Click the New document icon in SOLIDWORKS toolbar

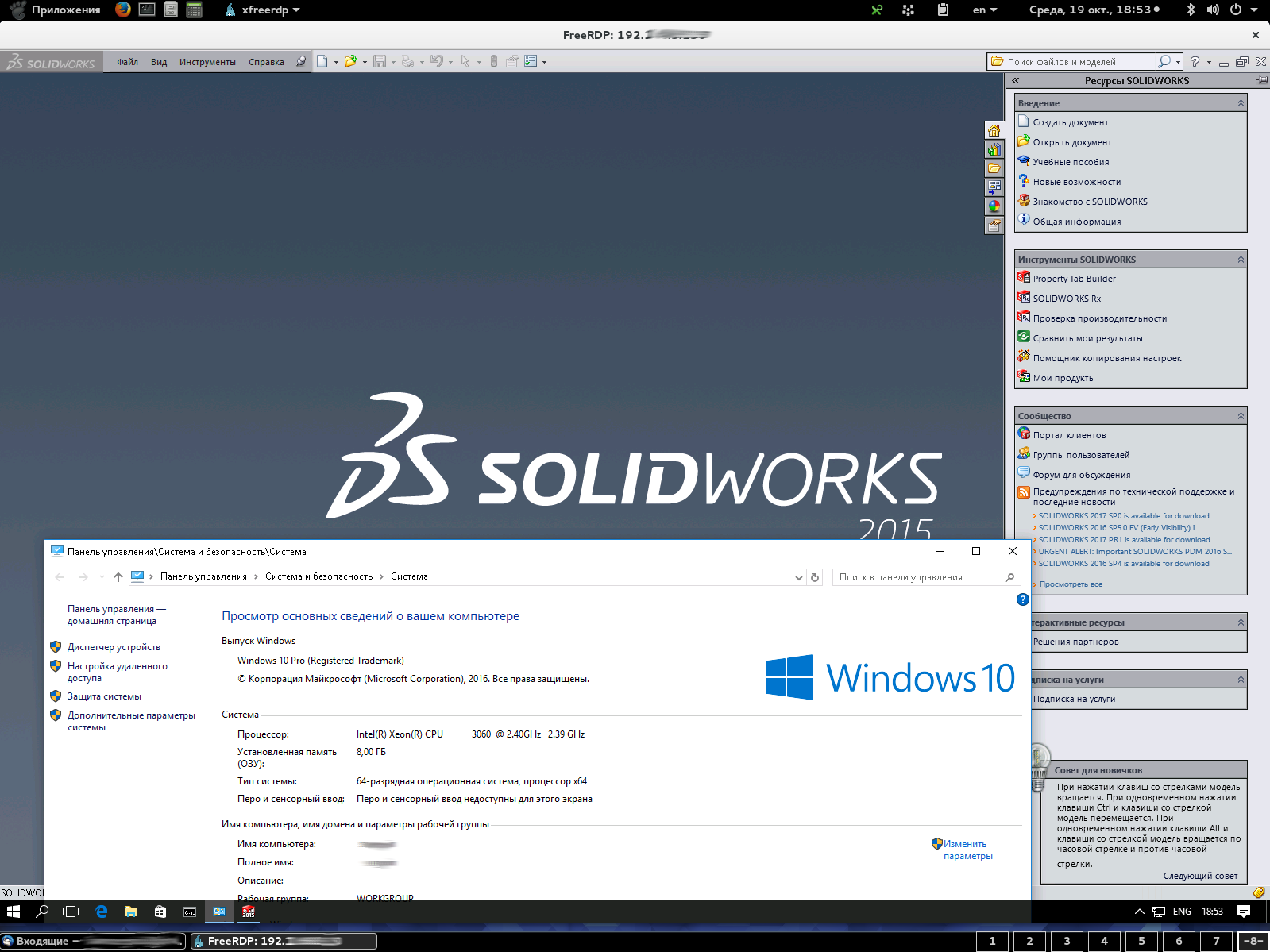[322, 61]
